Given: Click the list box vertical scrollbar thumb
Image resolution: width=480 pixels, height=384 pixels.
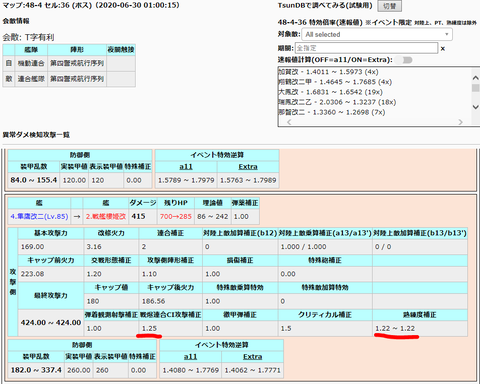Looking at the screenshot, I should (x=476, y=88).
